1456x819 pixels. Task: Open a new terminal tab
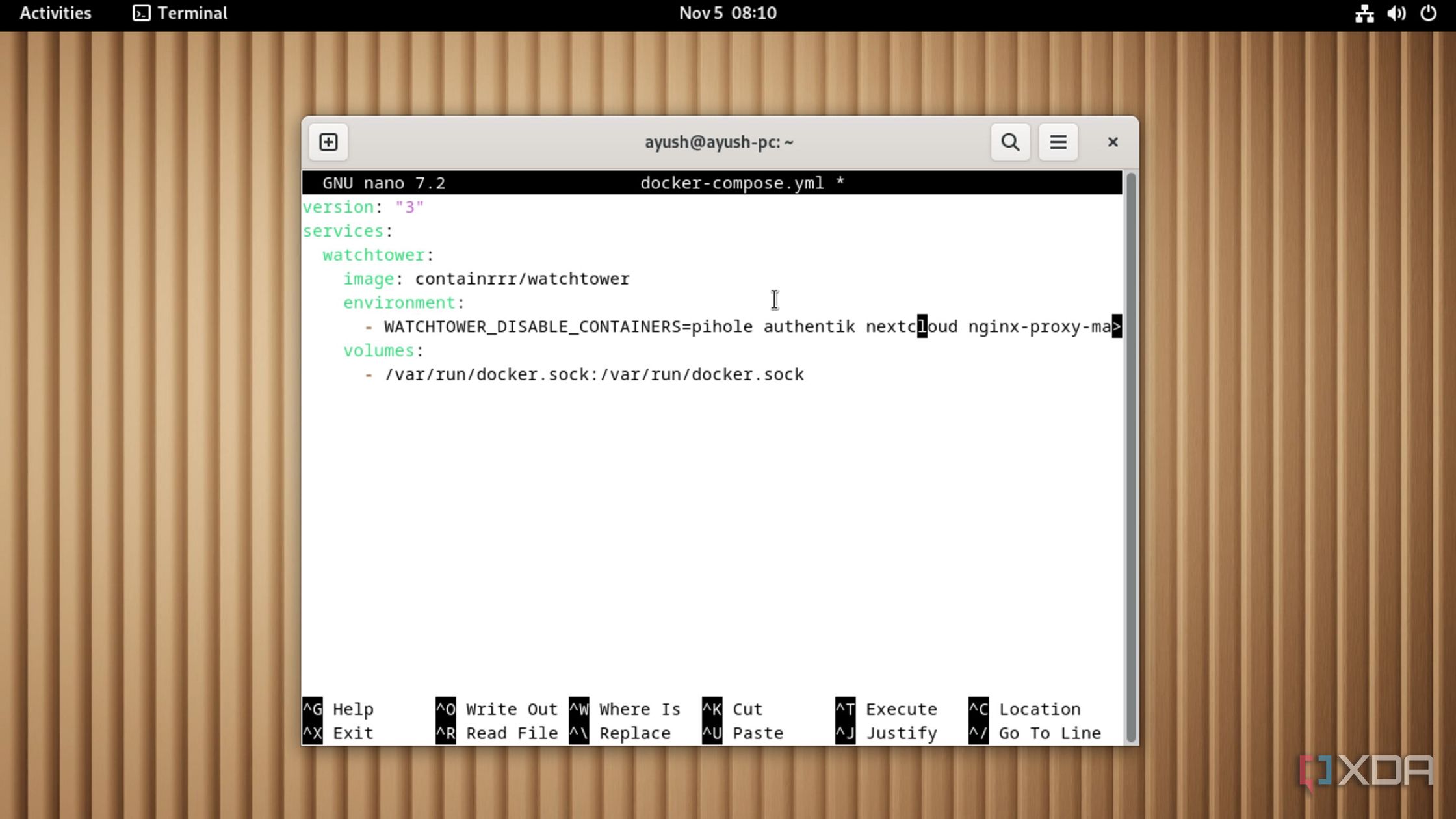pyautogui.click(x=328, y=142)
